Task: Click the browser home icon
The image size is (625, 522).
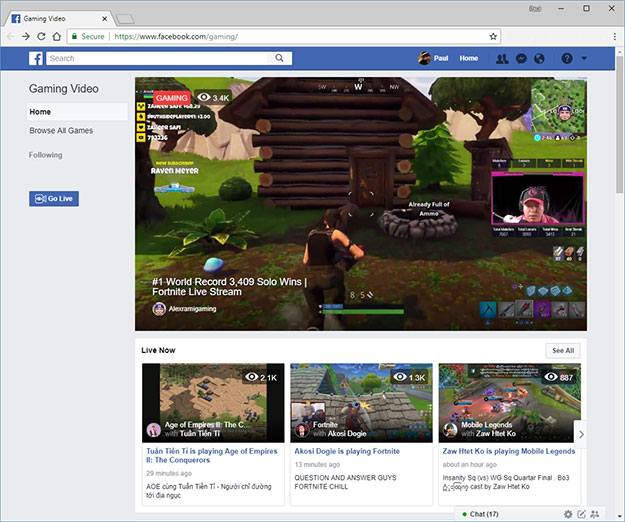Action: 57,37
